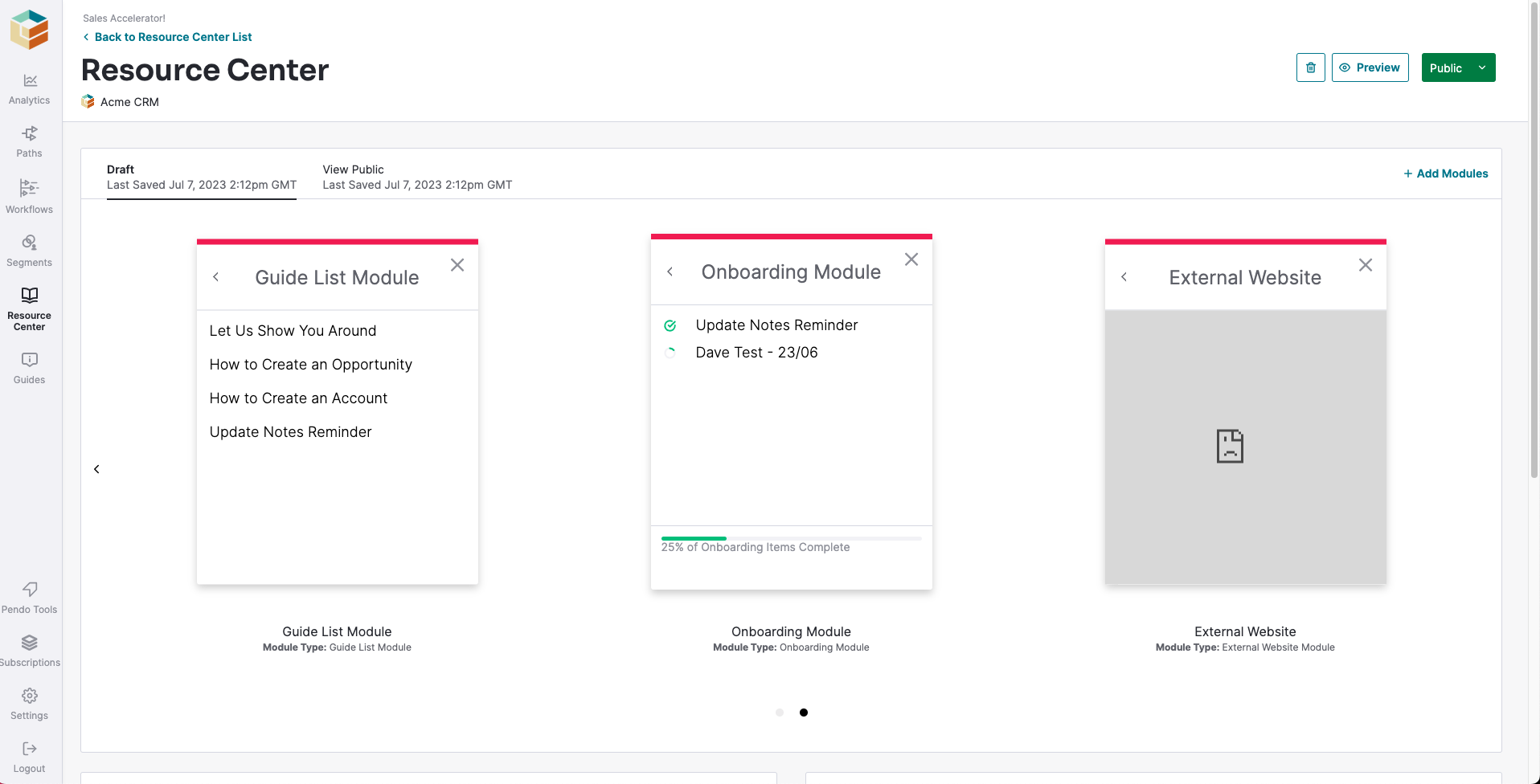Screen dimensions: 1540x784
Task: Switch to the View Public tab
Action: click(x=417, y=177)
